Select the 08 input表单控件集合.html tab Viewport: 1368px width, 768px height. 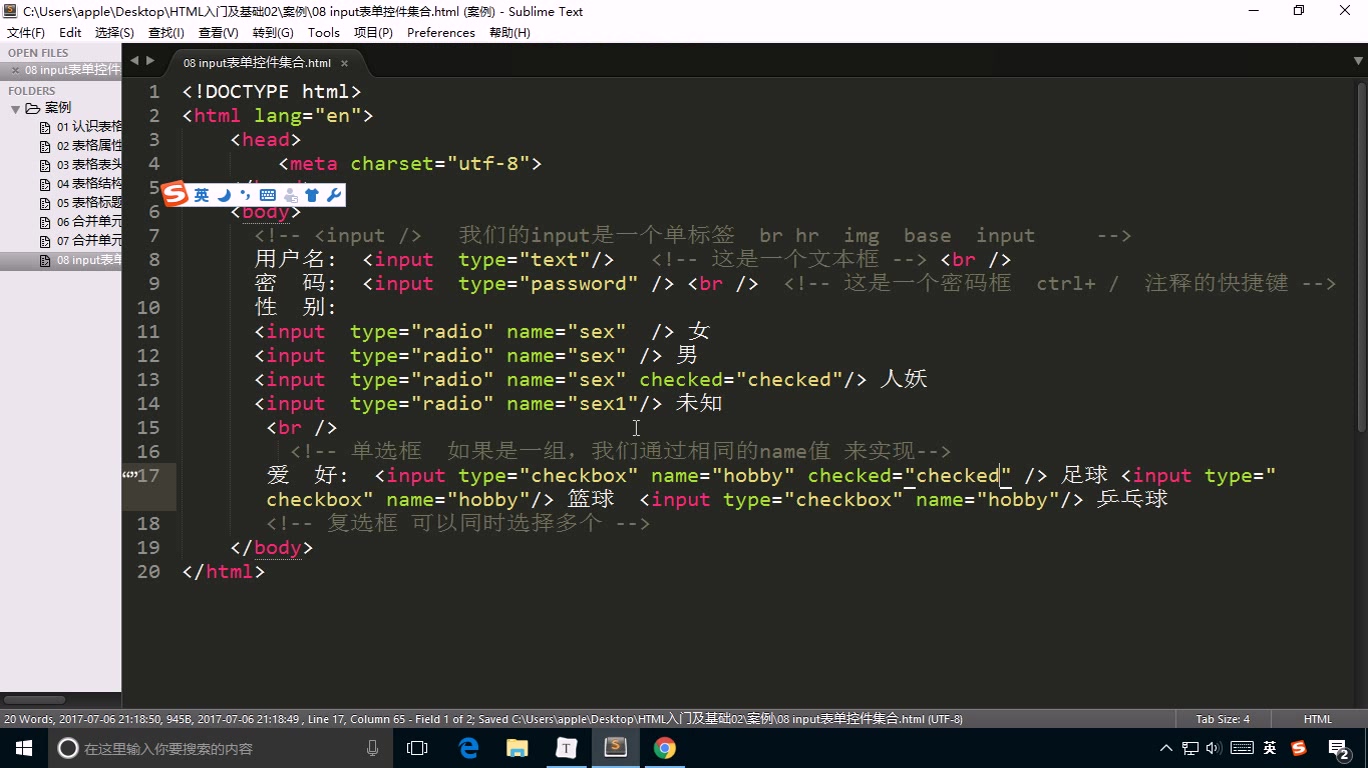(x=255, y=61)
